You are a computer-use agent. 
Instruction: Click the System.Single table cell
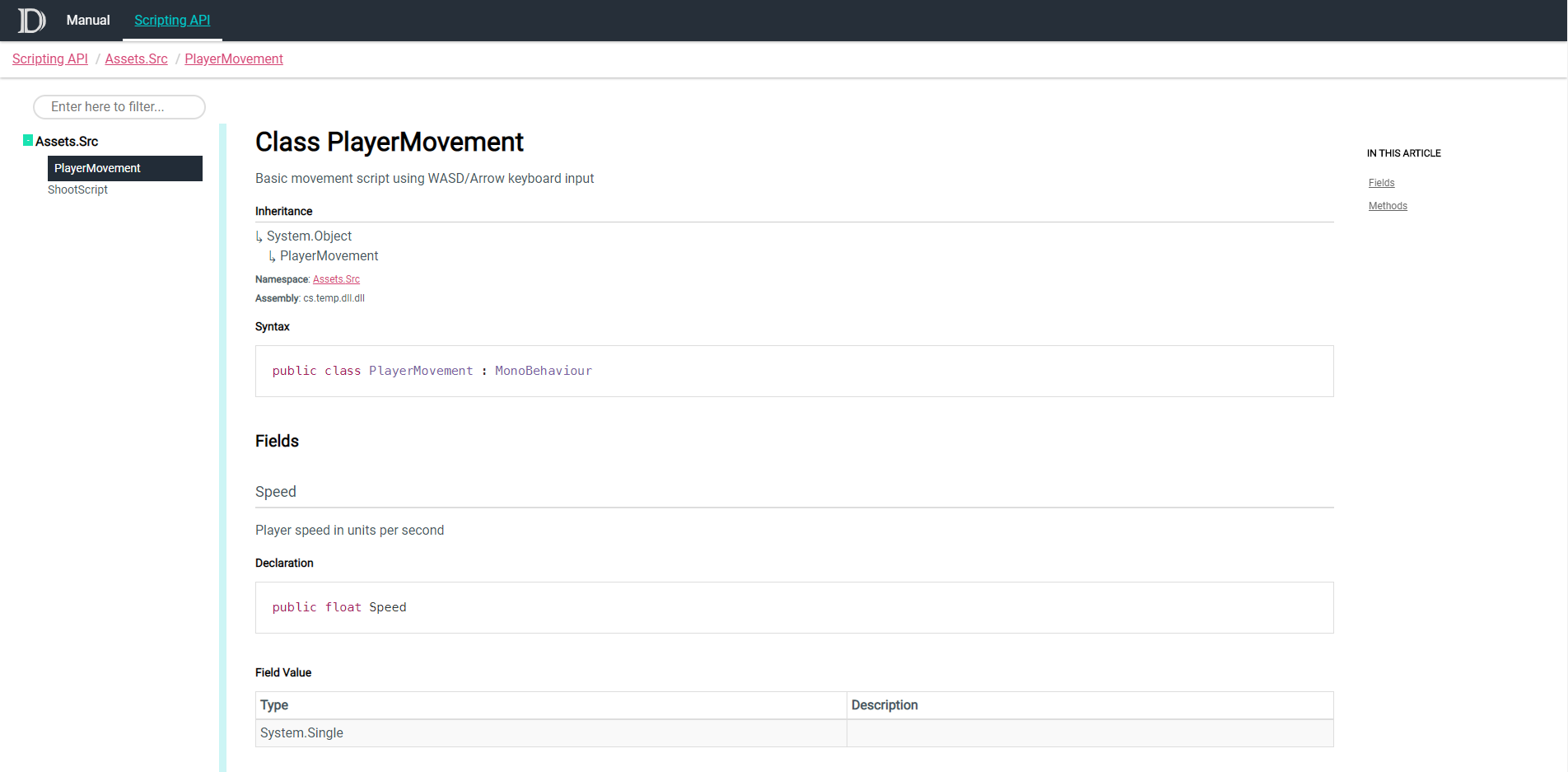click(551, 733)
